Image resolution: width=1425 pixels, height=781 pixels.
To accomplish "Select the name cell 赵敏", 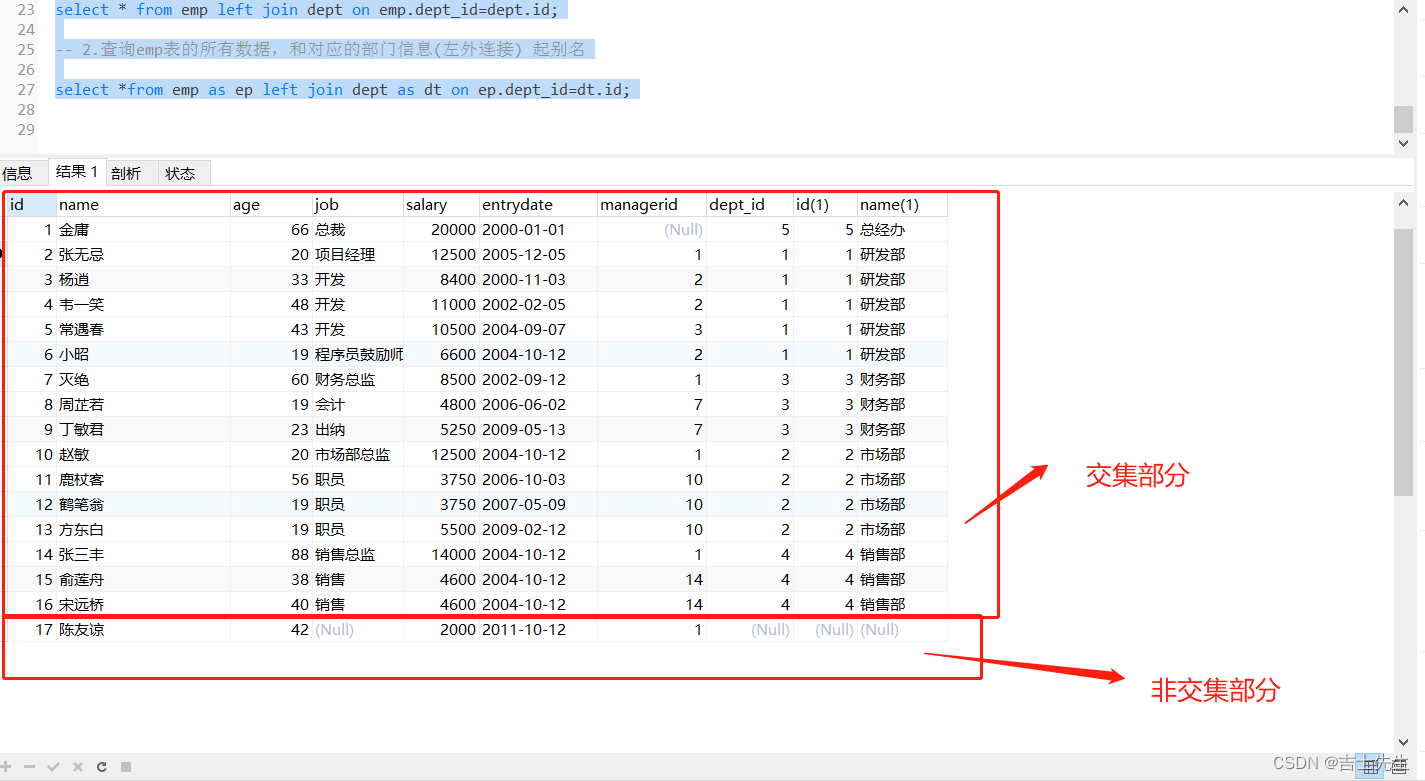I will click(x=144, y=454).
